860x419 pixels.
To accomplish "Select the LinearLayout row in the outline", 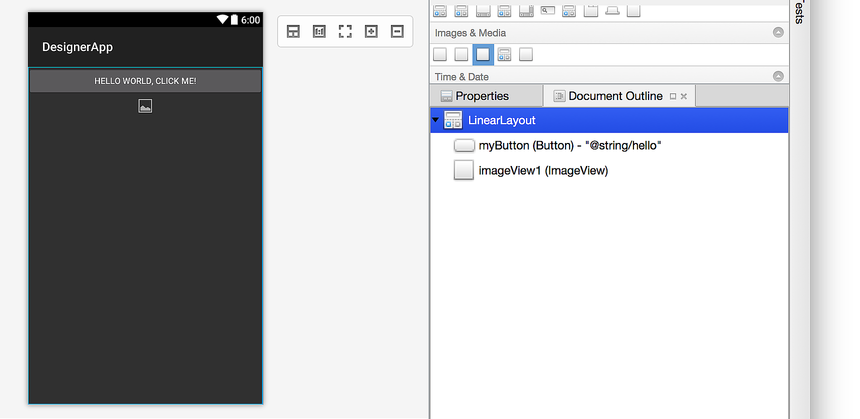I will [x=609, y=120].
